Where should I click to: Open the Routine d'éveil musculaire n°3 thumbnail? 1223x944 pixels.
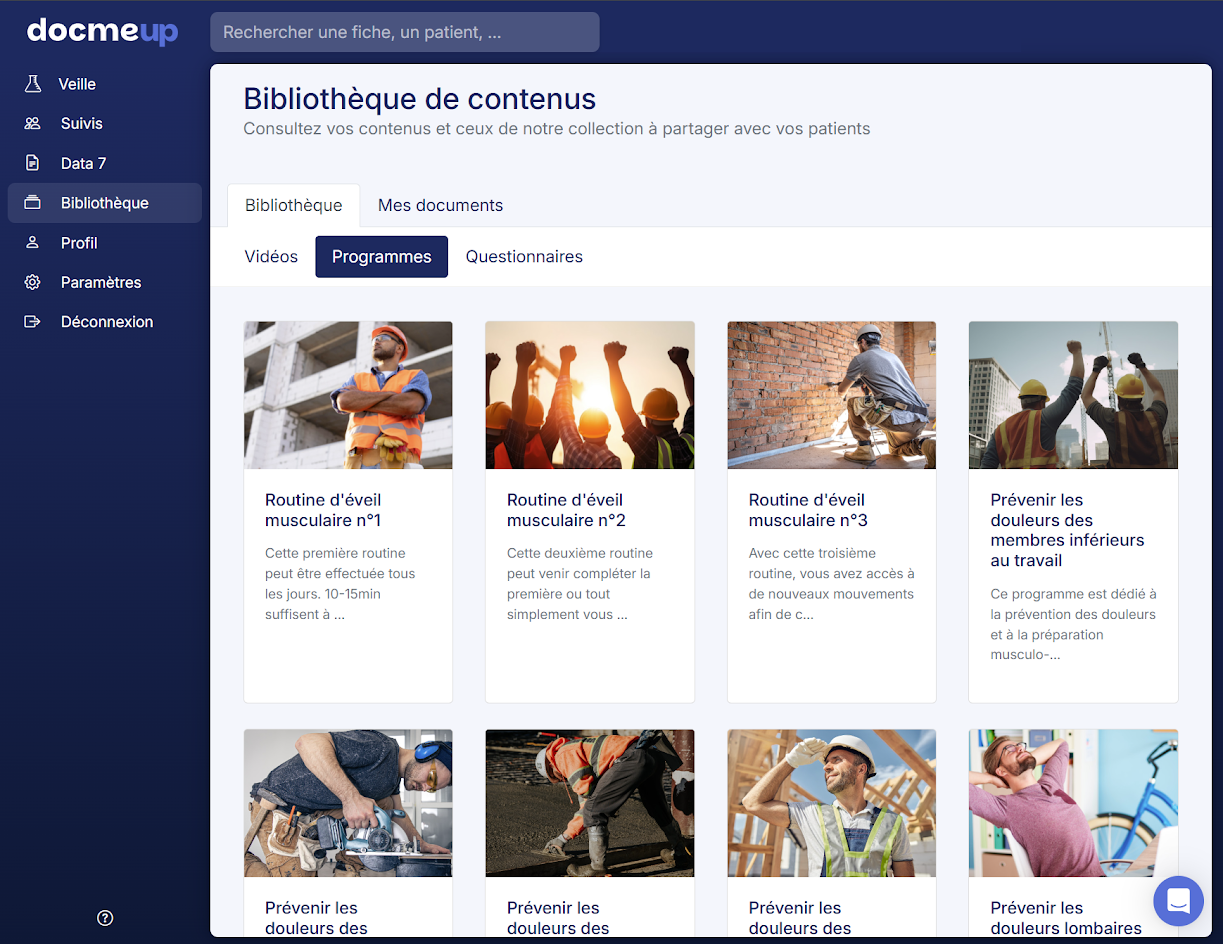point(832,395)
